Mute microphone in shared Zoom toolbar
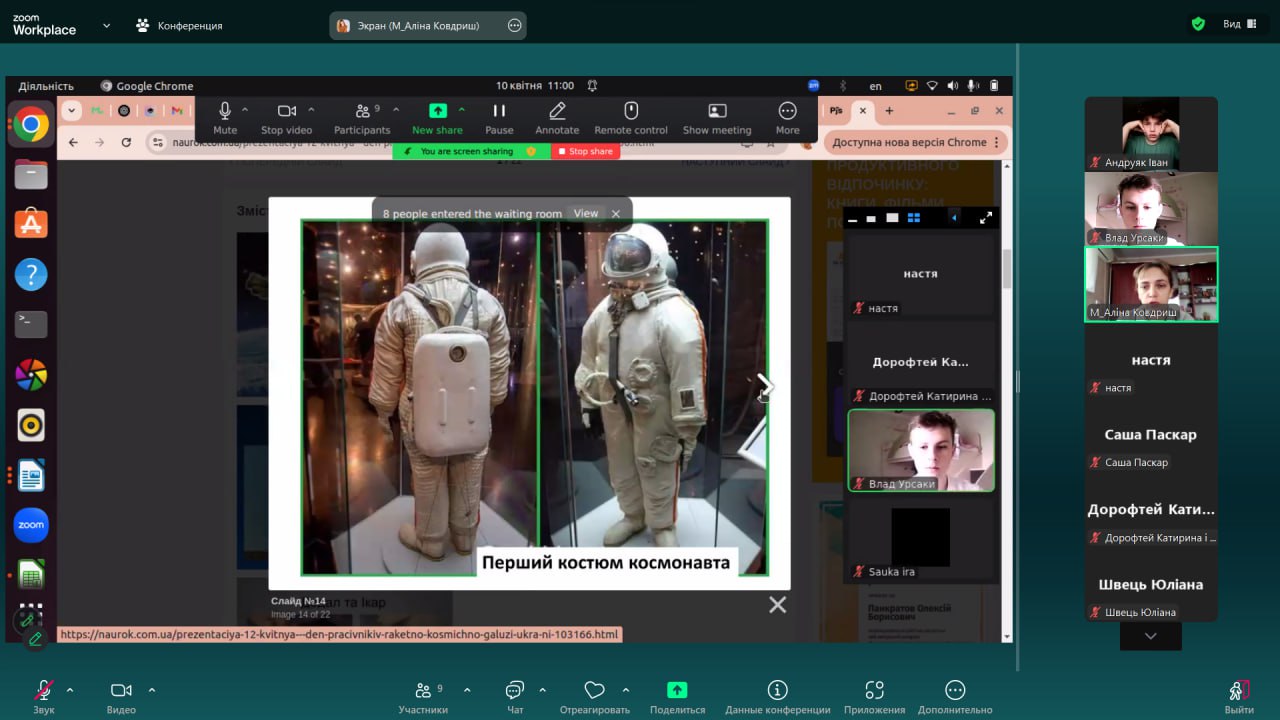 pos(225,118)
